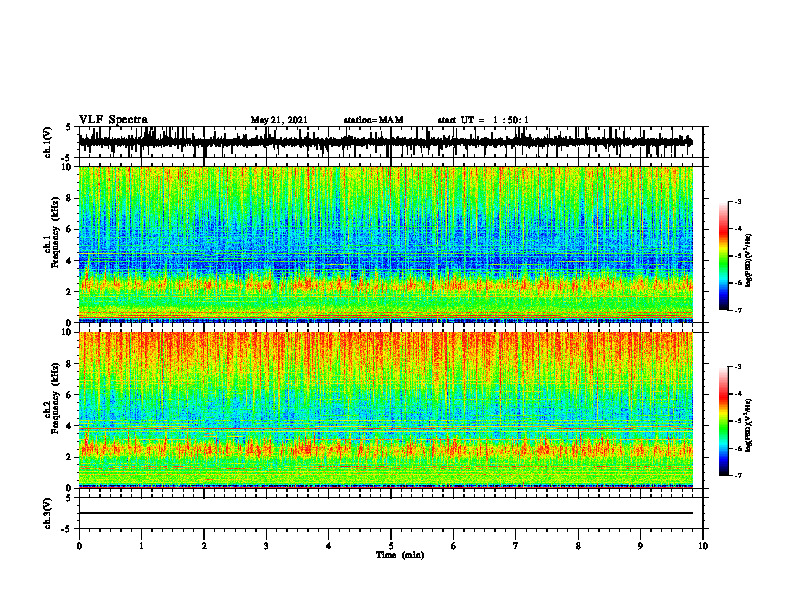Click the "0" tick on the time axis
The height and width of the screenshot is (612, 792).
pyautogui.click(x=79, y=546)
